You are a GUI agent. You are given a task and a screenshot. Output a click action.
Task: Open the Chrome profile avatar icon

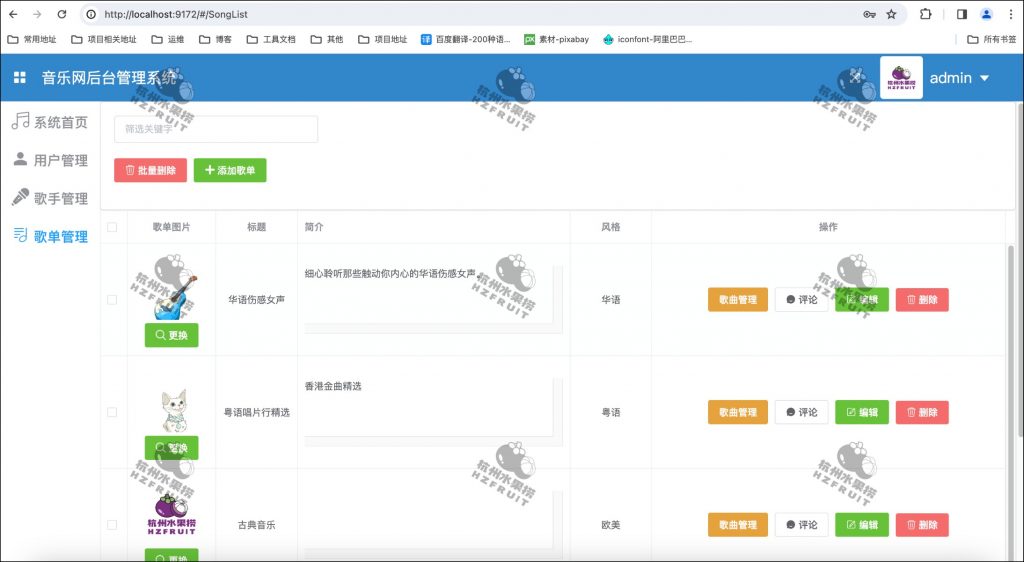(x=986, y=14)
